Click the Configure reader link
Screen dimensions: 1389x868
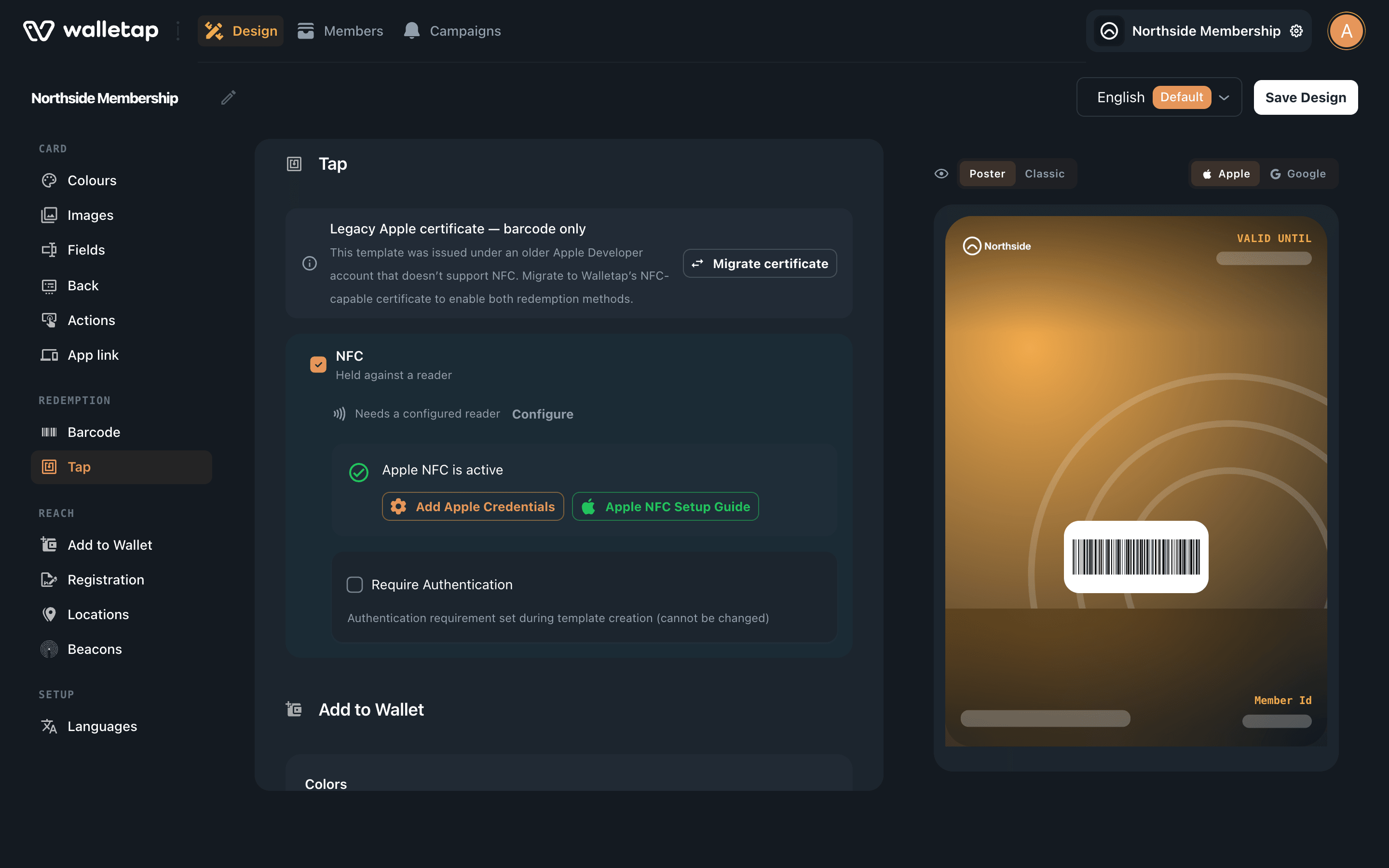(543, 414)
